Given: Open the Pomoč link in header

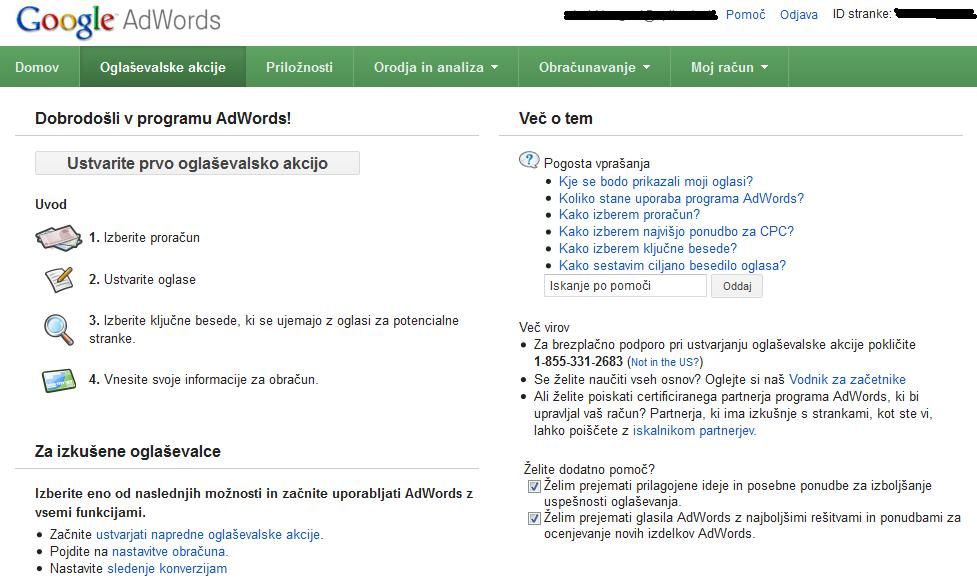Looking at the screenshot, I should coord(745,15).
